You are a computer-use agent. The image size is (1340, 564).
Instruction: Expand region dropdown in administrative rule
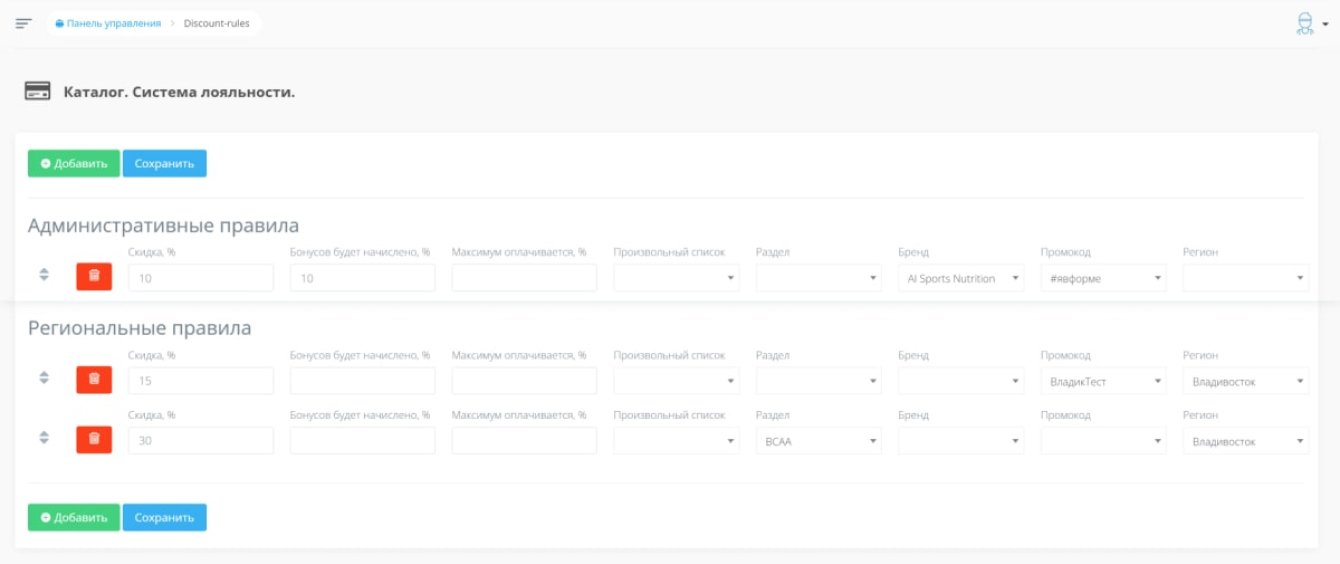point(1245,278)
